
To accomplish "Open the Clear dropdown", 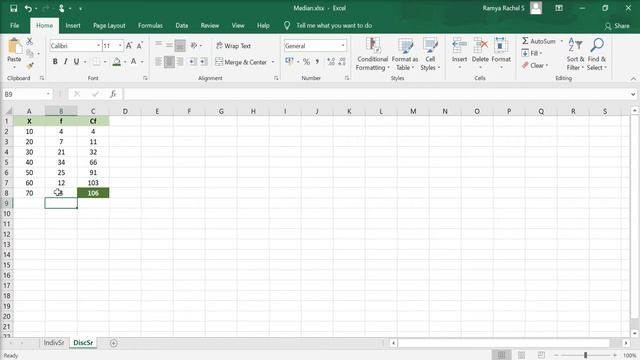I will point(535,65).
